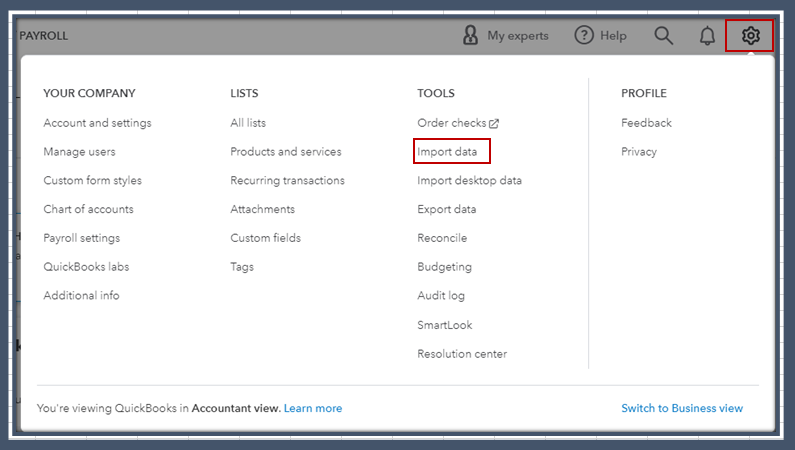Click the PAYROLL tab label
This screenshot has width=795, height=450.
44,35
